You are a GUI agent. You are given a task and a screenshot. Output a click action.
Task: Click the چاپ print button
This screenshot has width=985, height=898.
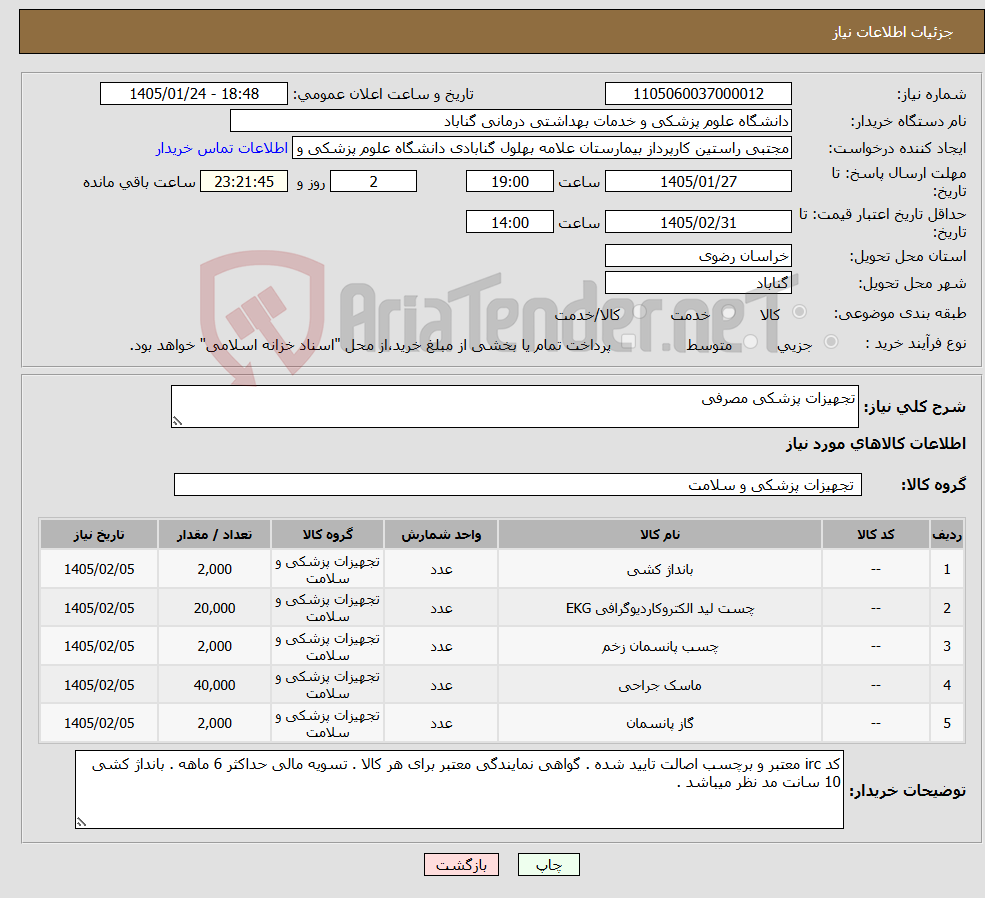548,865
